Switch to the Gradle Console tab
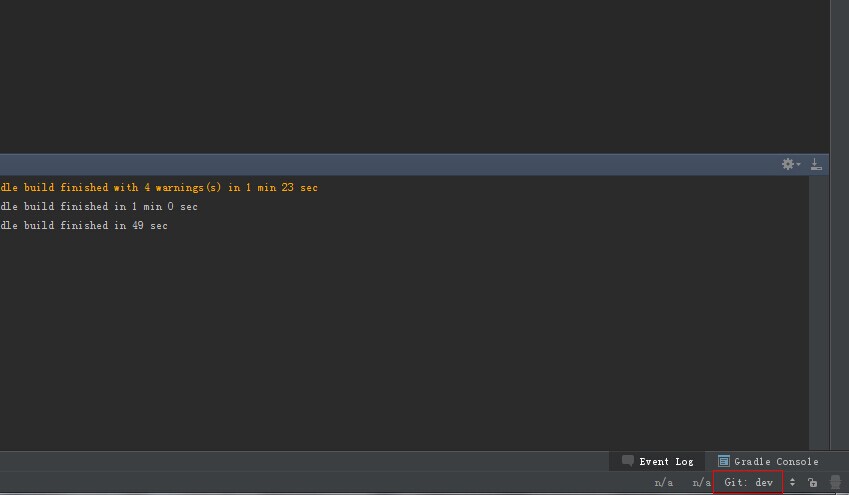This screenshot has height=495, width=849. pos(768,461)
